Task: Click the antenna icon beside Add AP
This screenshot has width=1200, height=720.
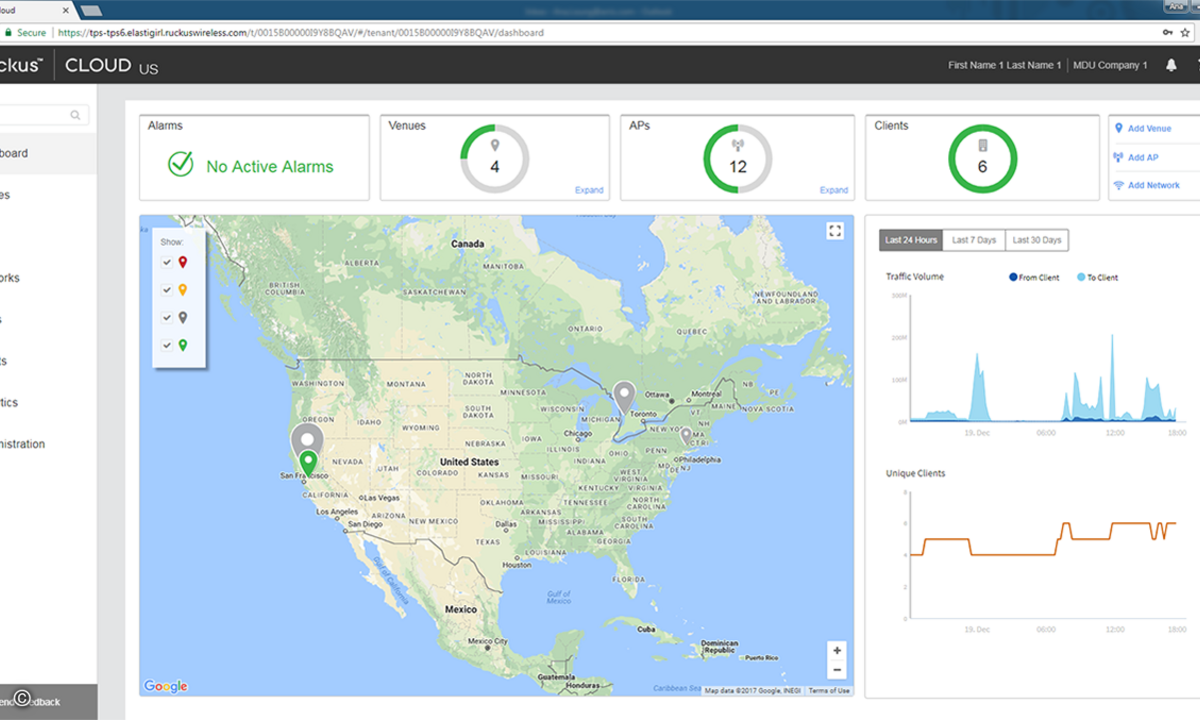Action: point(1118,157)
